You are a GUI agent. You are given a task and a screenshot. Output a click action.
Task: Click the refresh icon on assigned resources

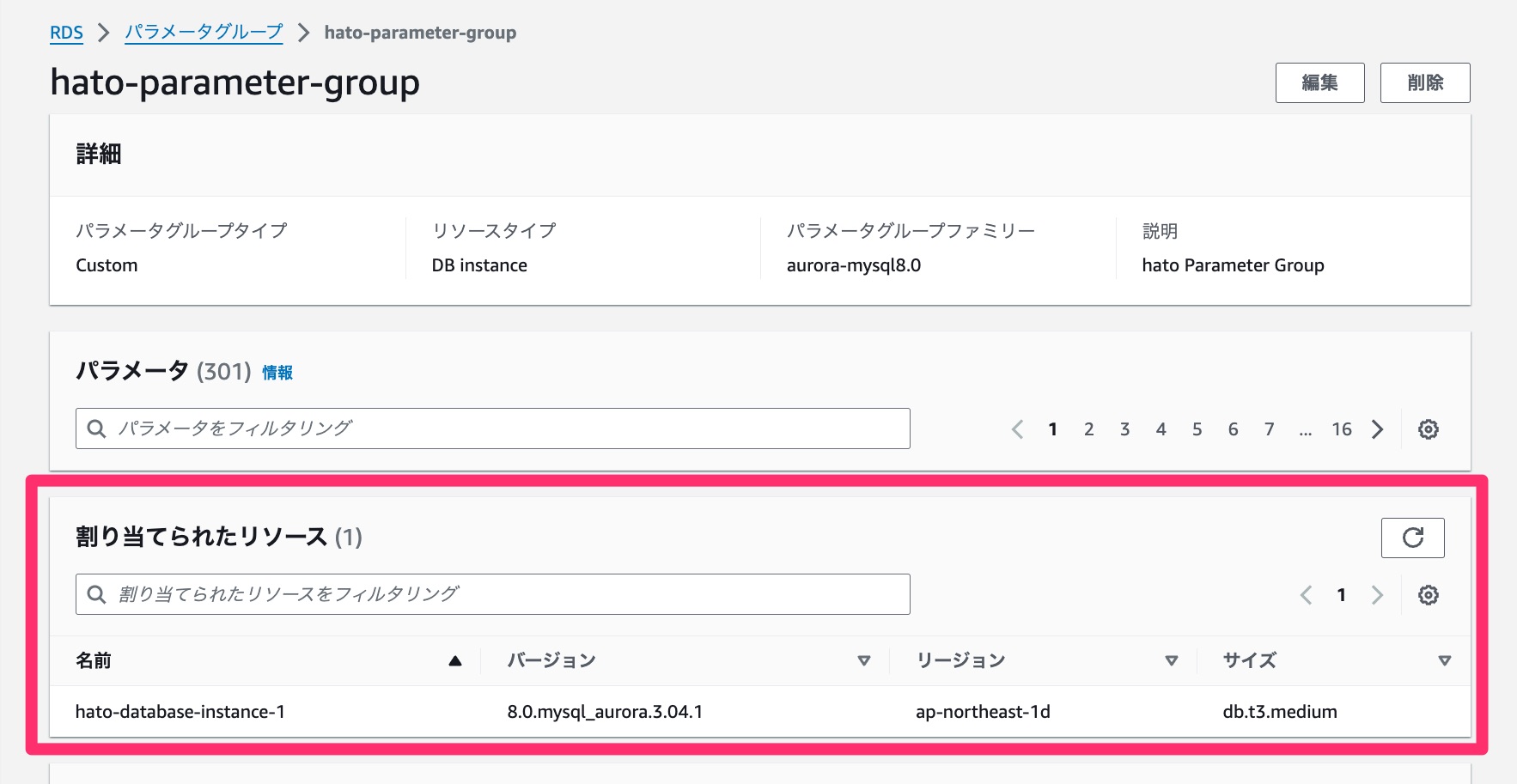(1412, 538)
